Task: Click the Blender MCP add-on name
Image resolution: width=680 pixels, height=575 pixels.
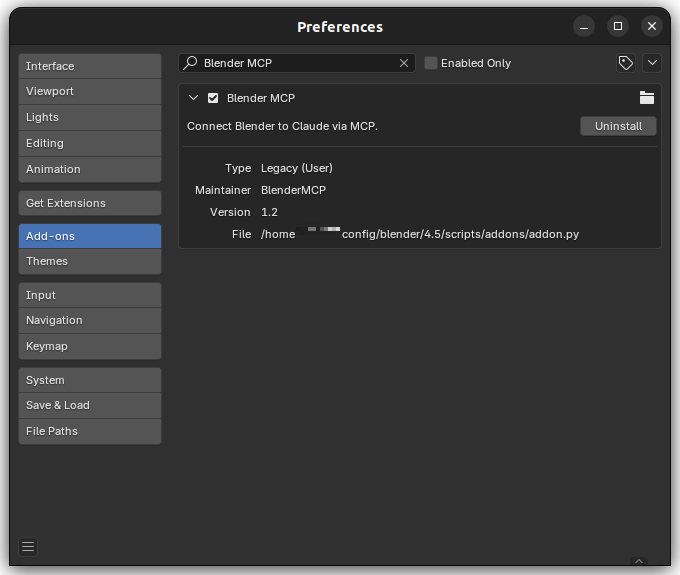Action: pos(261,98)
